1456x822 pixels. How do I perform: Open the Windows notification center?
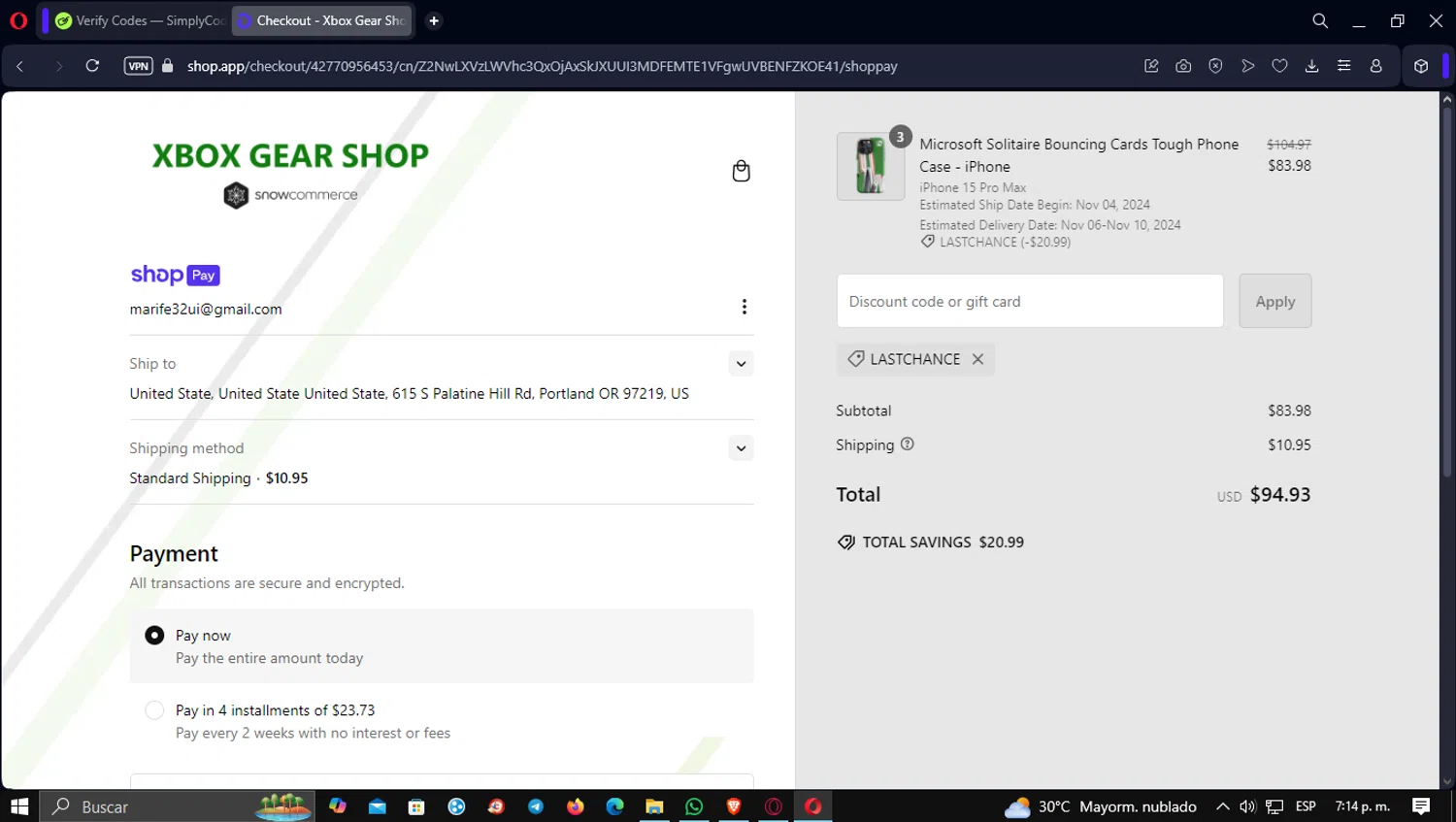click(x=1421, y=806)
